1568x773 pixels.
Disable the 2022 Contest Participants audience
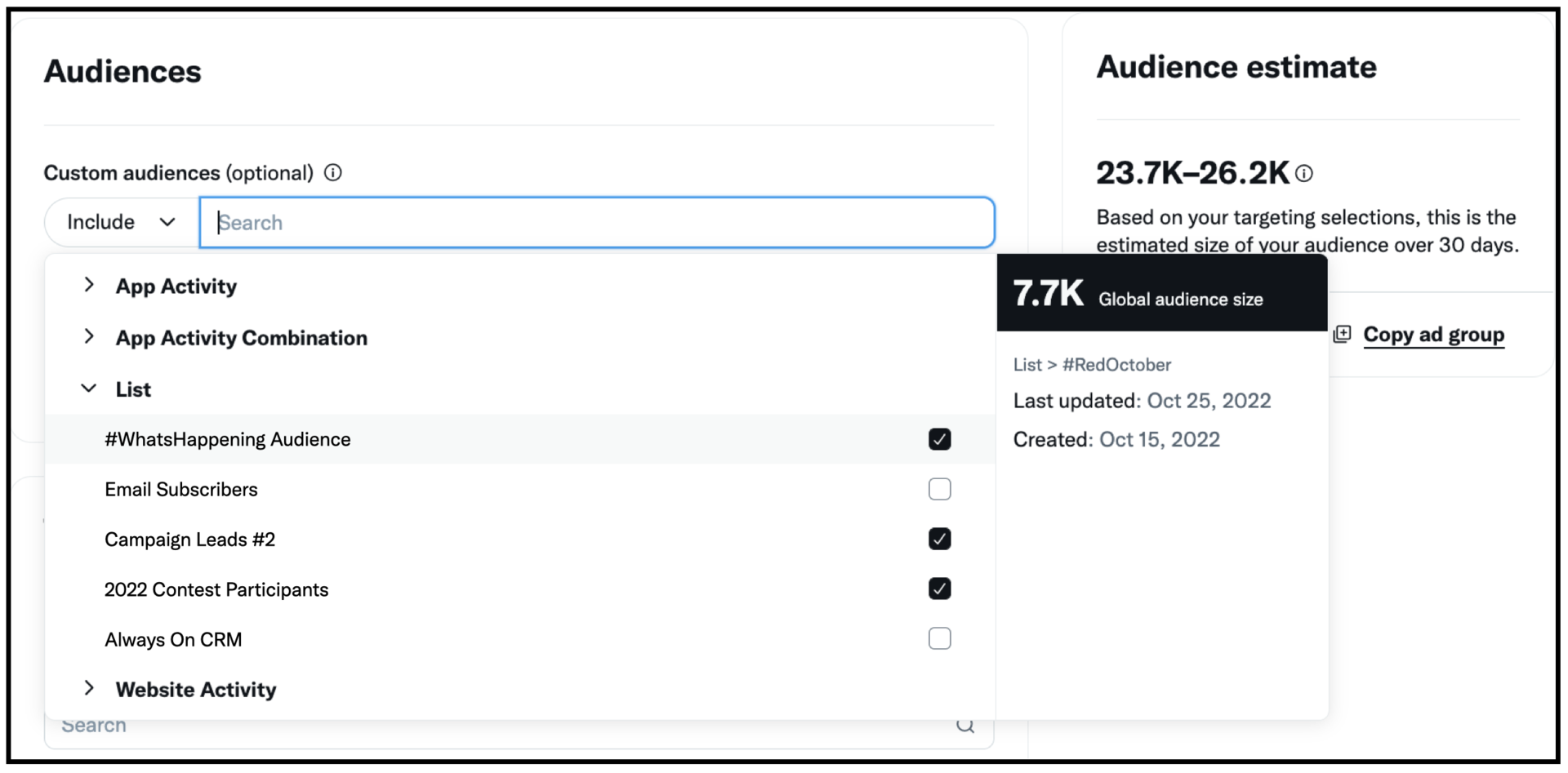coord(940,589)
